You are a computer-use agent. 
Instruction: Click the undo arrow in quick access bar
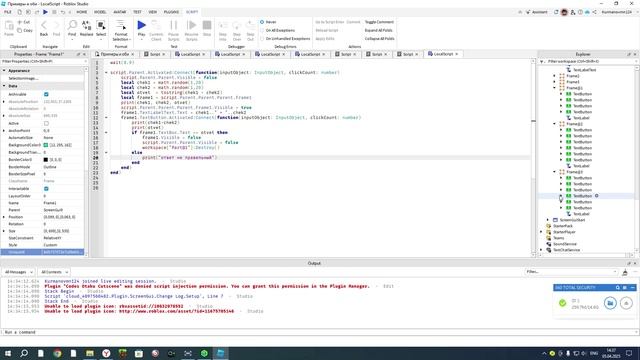63,12
